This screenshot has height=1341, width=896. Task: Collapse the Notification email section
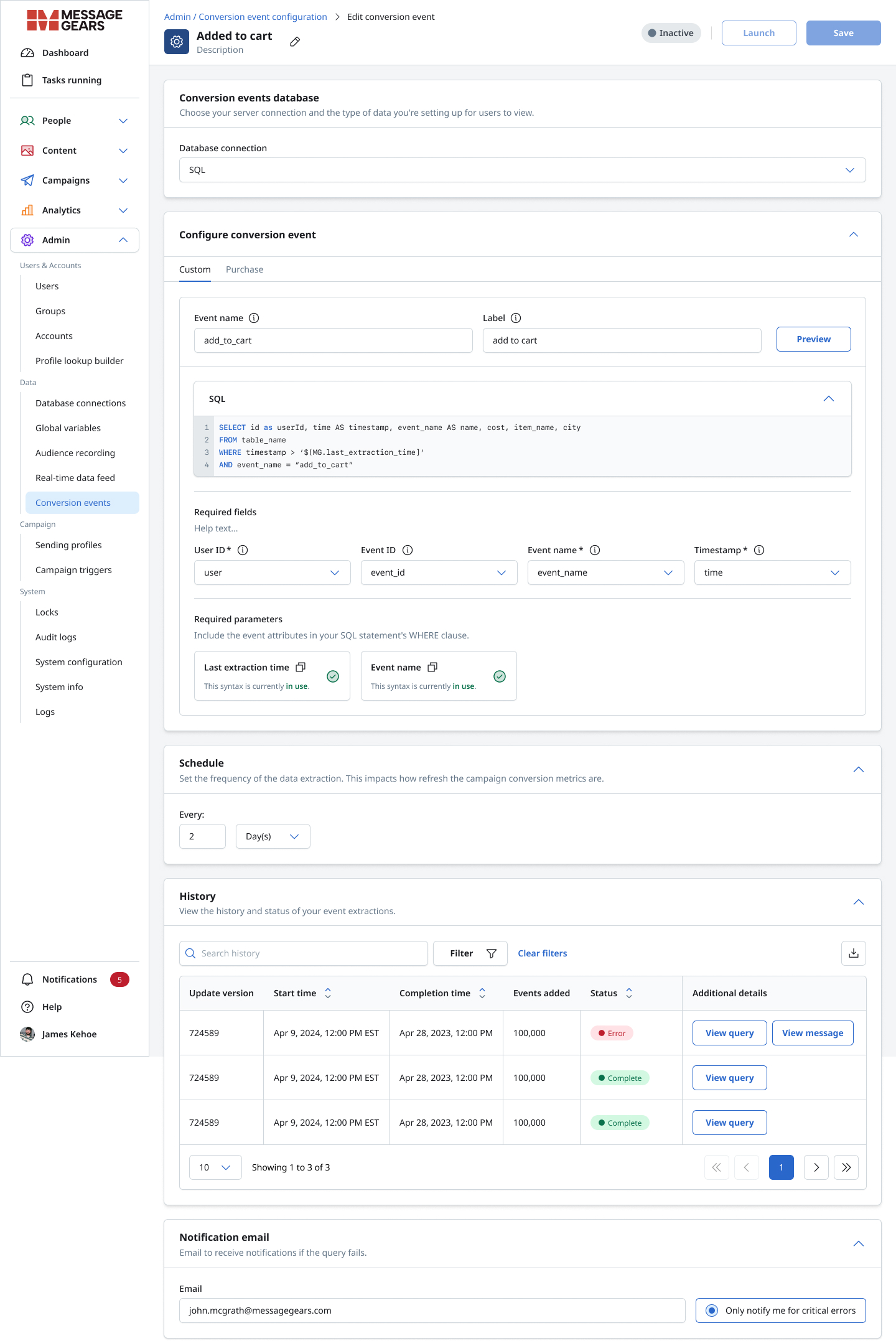pos(859,1244)
